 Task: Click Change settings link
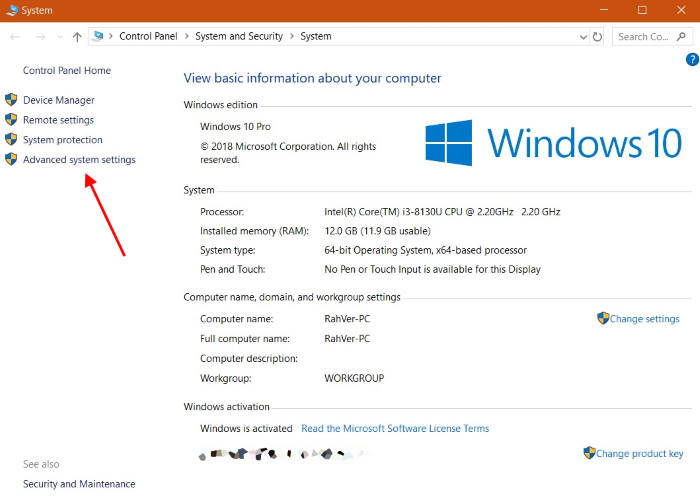pos(645,319)
